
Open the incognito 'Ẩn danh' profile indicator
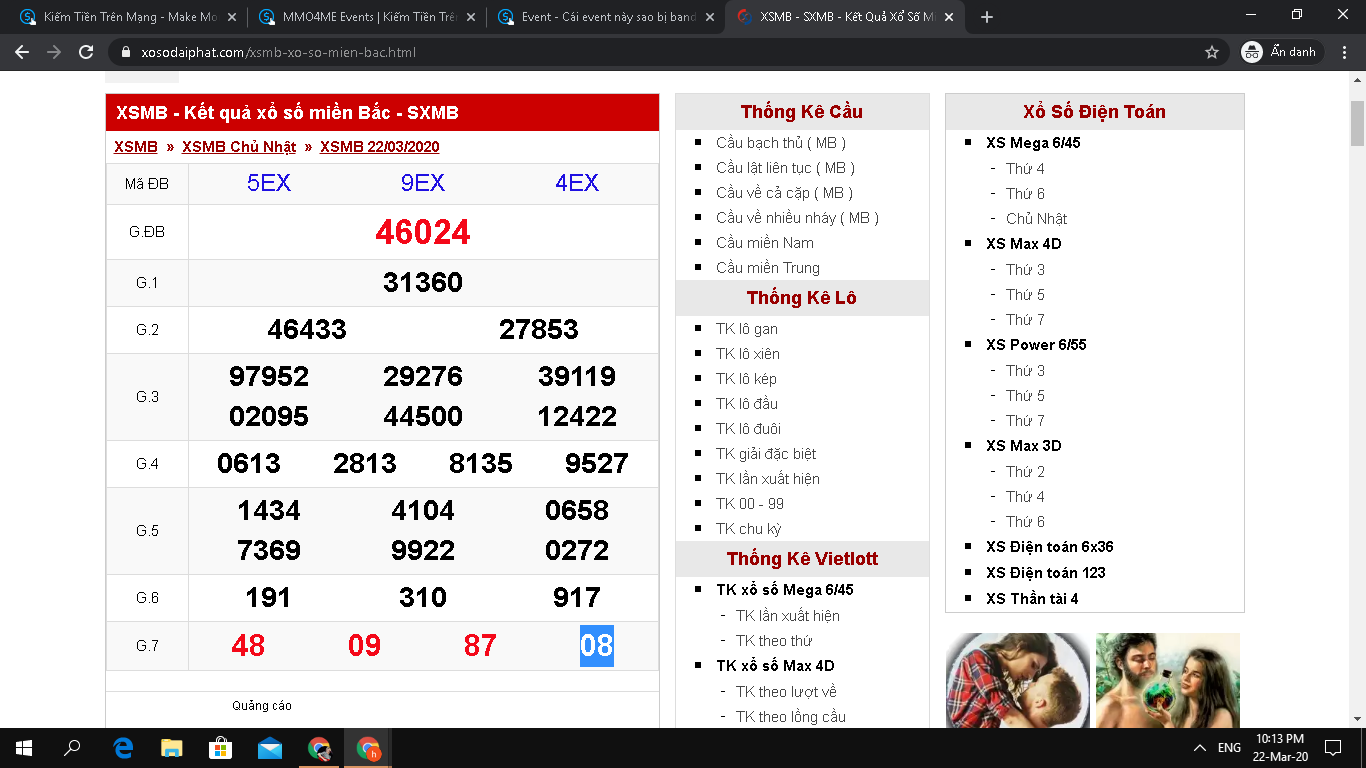[x=1281, y=52]
